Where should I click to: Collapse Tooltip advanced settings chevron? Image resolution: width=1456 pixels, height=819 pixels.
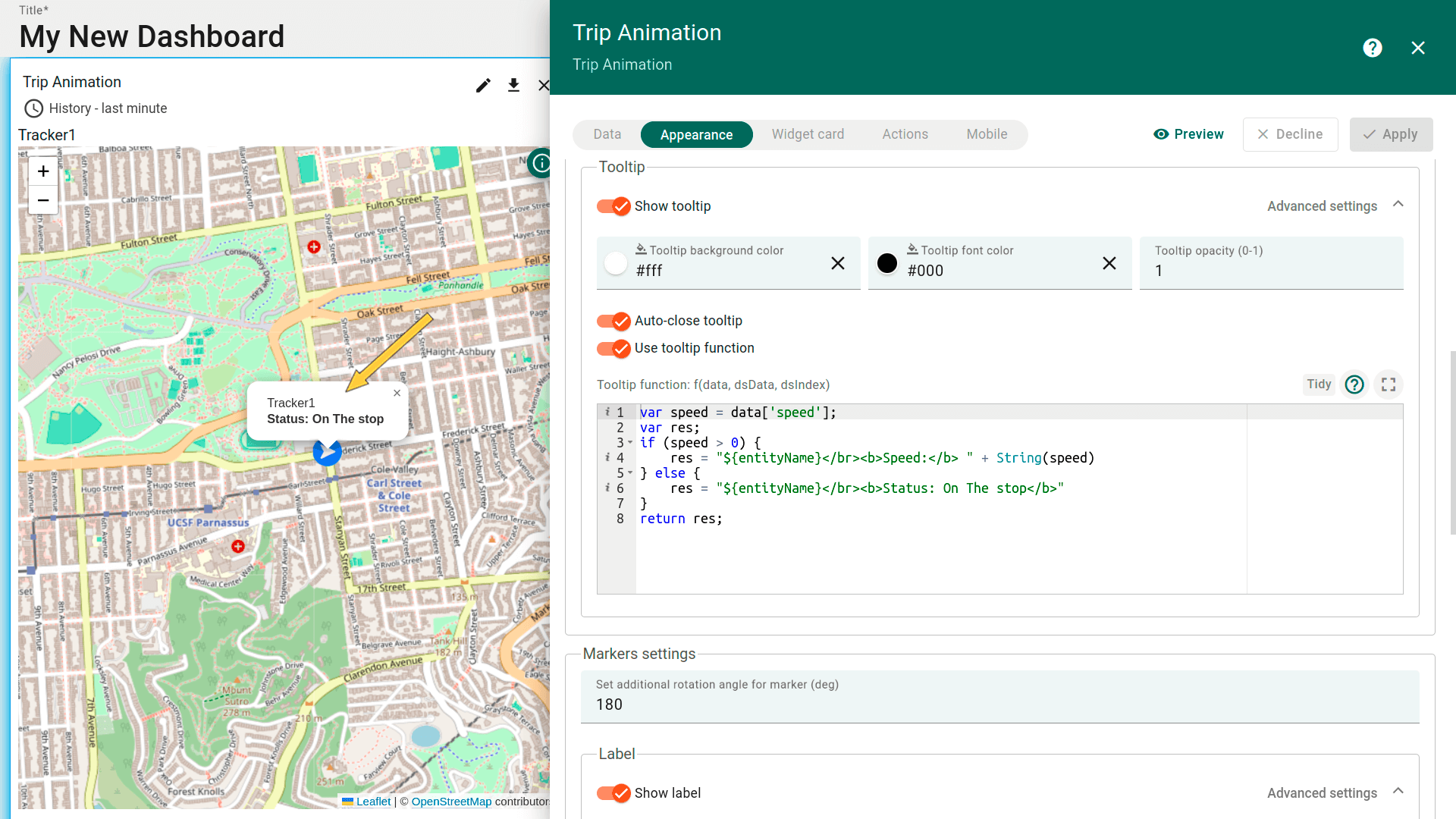(x=1398, y=205)
